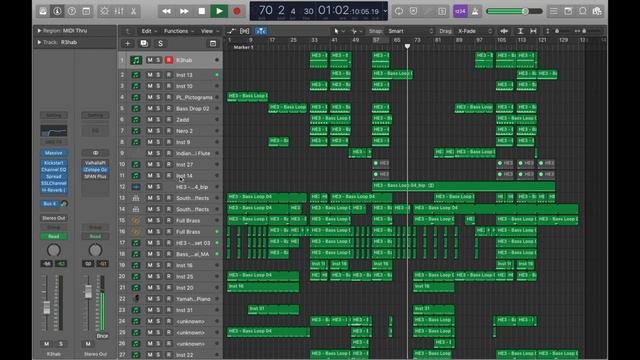
Task: Toggle the Show Automation icon
Action: [231, 31]
